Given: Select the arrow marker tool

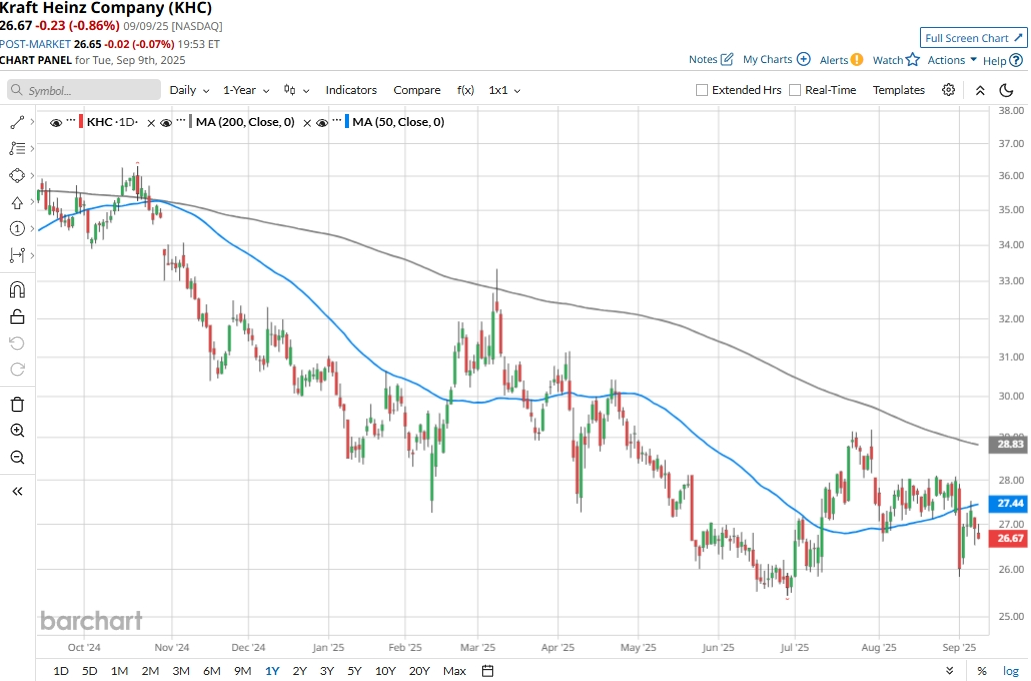Looking at the screenshot, I should (x=17, y=202).
